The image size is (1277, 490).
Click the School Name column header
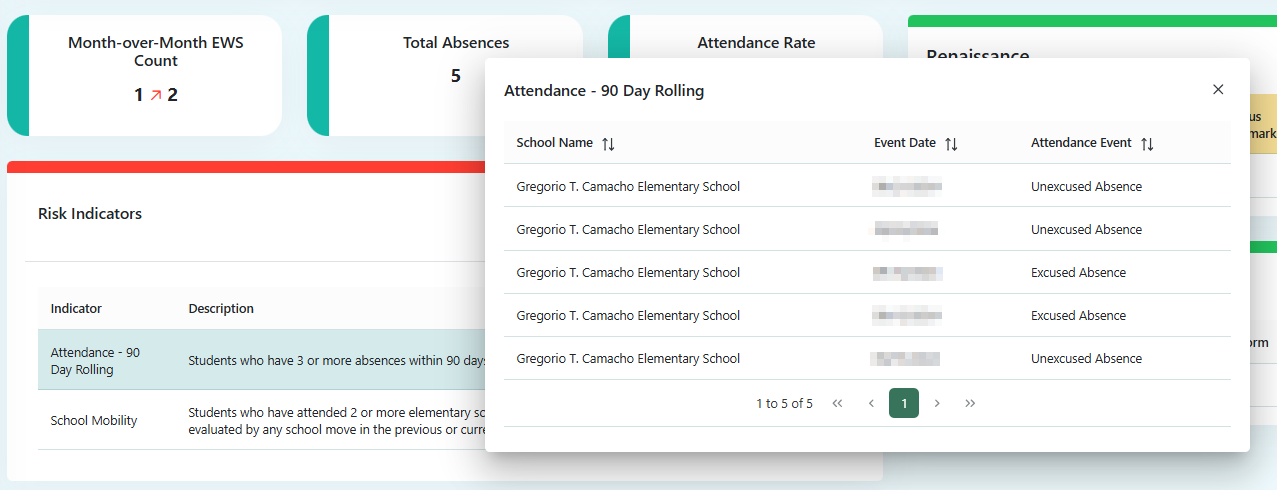555,143
